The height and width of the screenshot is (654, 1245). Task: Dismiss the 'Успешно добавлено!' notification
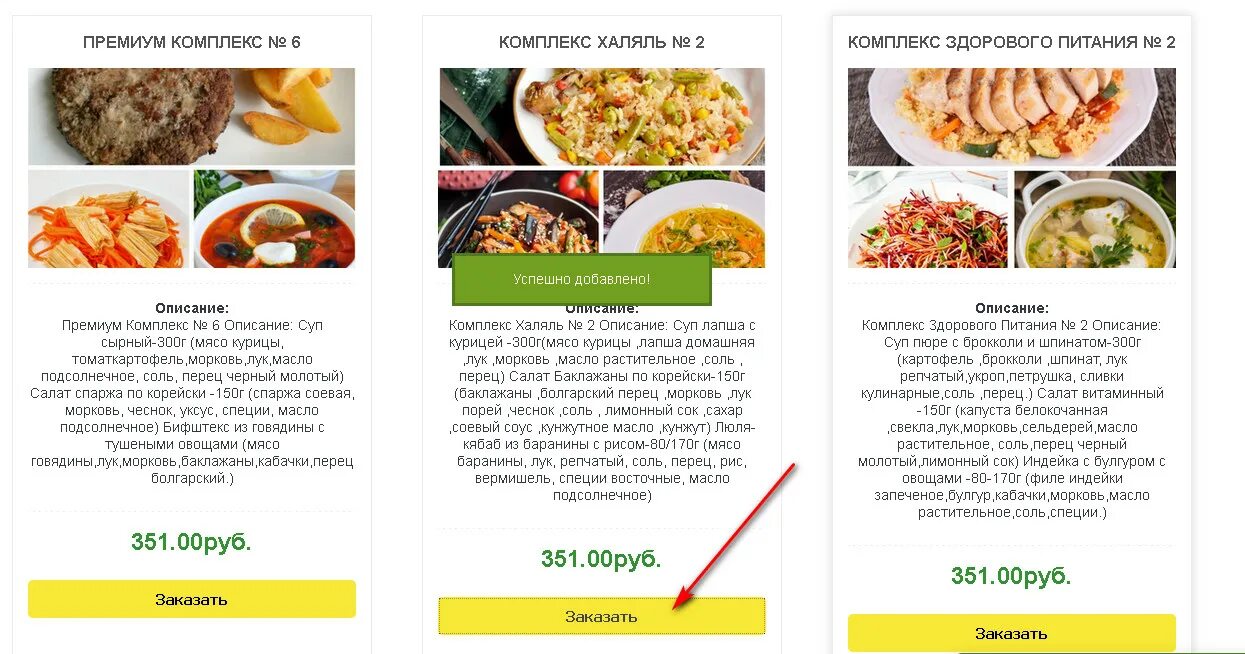(x=581, y=280)
